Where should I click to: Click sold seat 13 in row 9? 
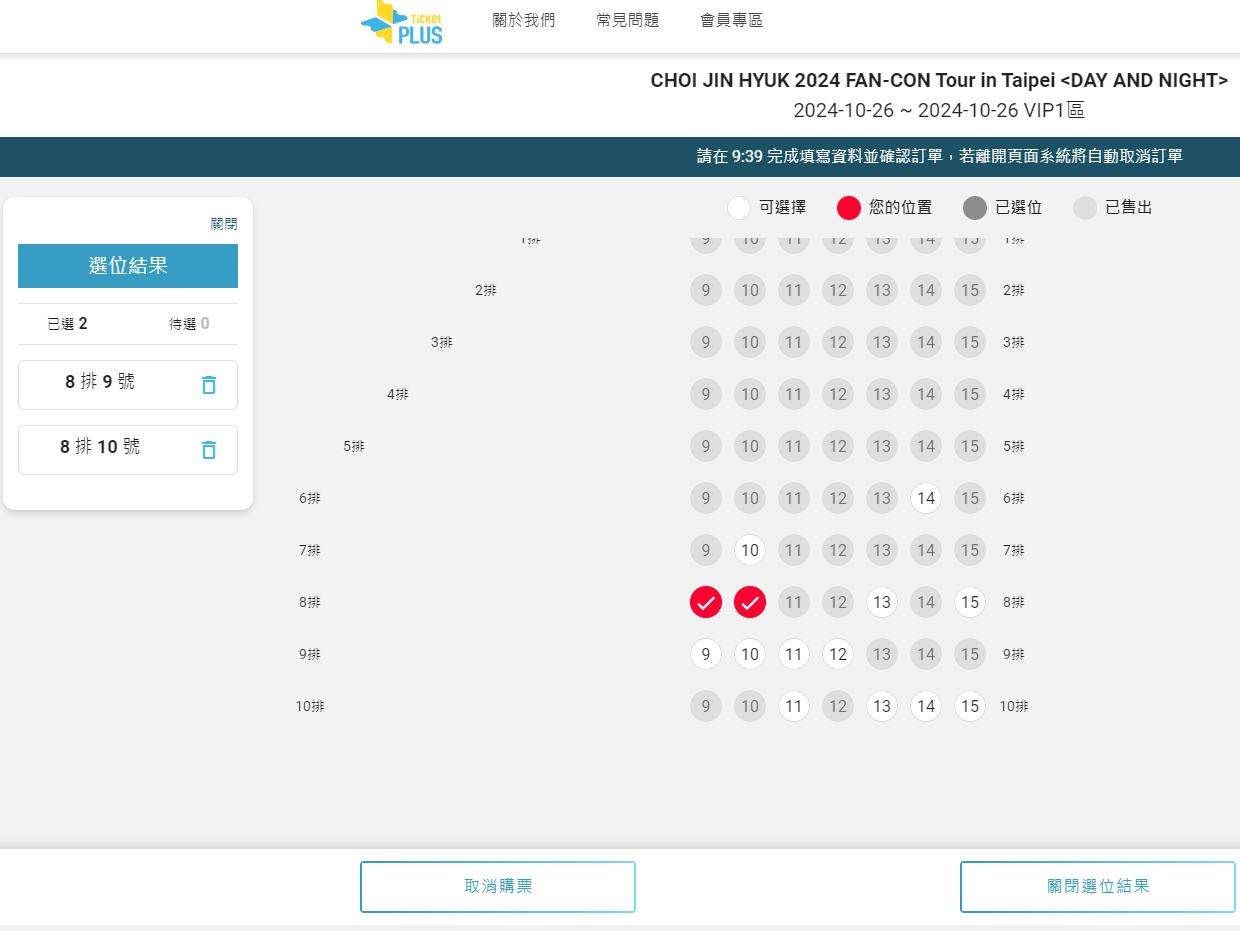click(x=882, y=654)
